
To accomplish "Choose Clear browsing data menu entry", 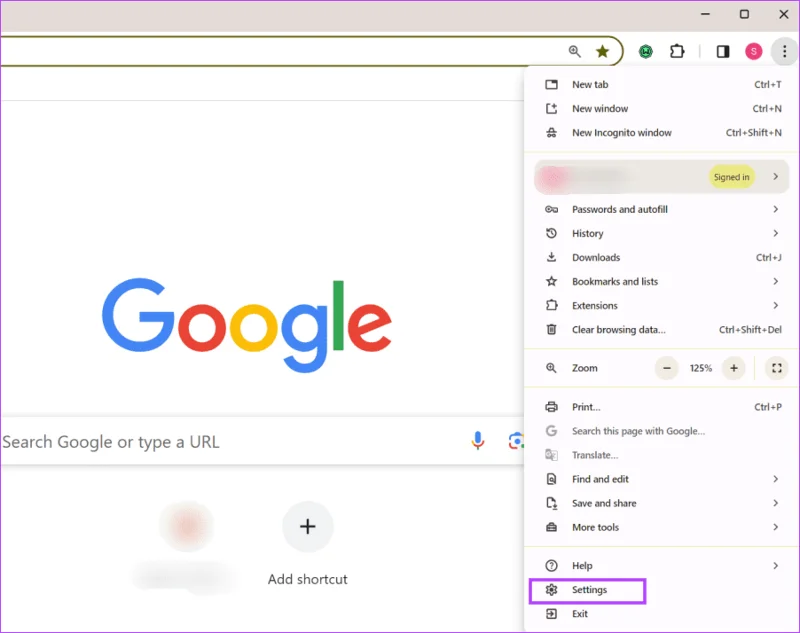I will 662,330.
